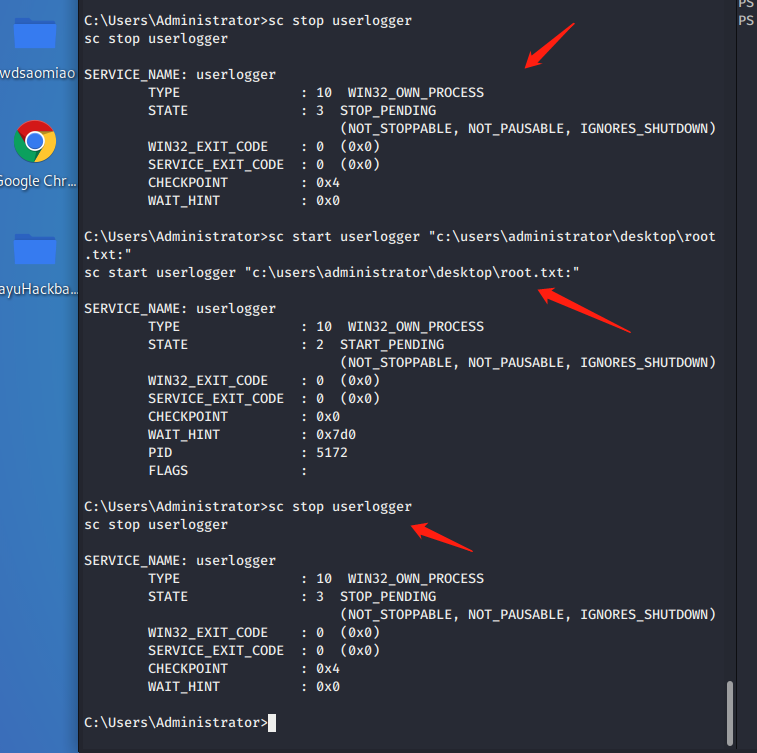Open the wdsaomiao folder on desktop
This screenshot has width=757, height=753.
click(x=35, y=33)
